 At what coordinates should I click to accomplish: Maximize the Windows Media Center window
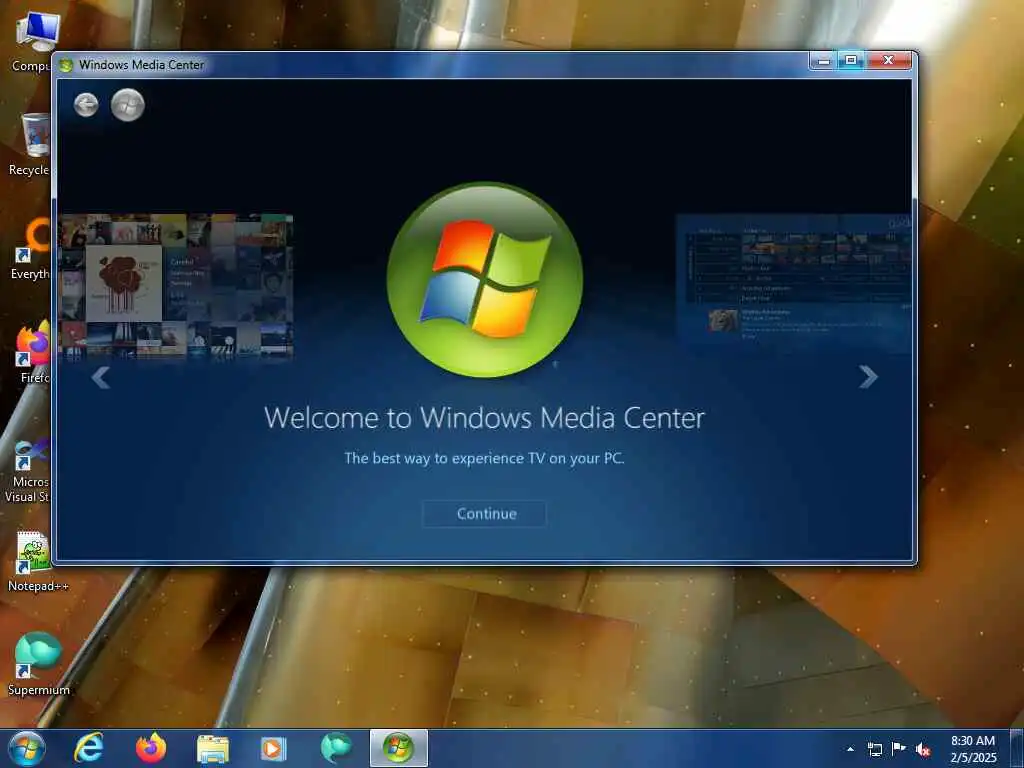point(851,61)
